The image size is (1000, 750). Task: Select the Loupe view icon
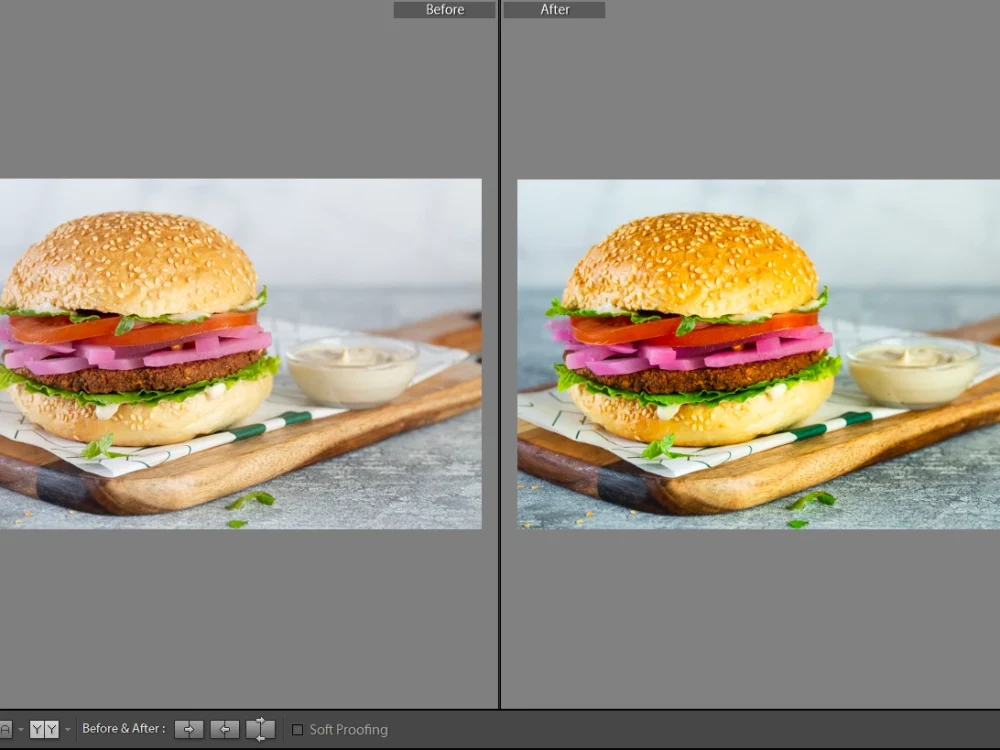tap(6, 729)
